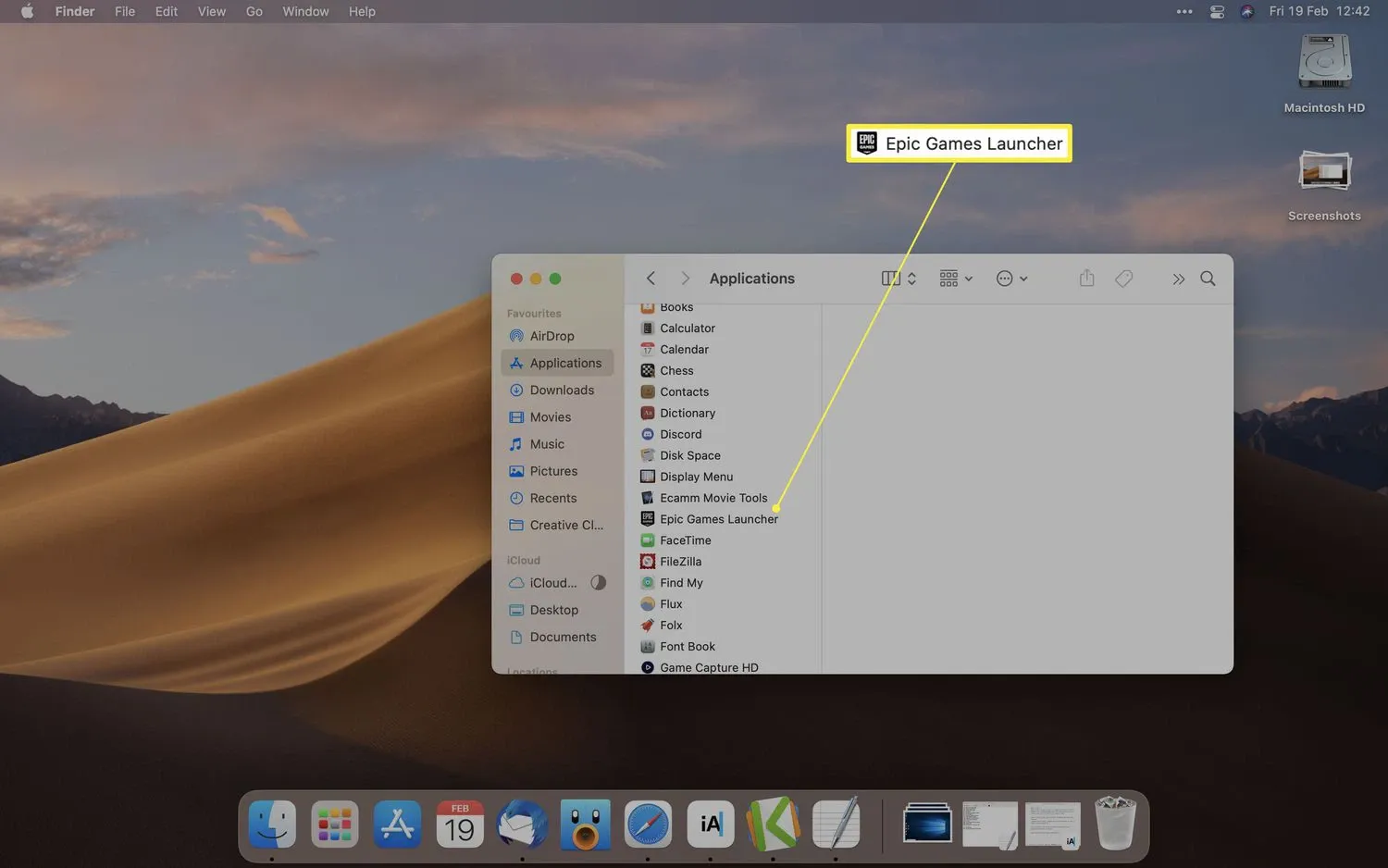Select Display Menu in the app list
This screenshot has height=868, width=1388.
[687, 477]
